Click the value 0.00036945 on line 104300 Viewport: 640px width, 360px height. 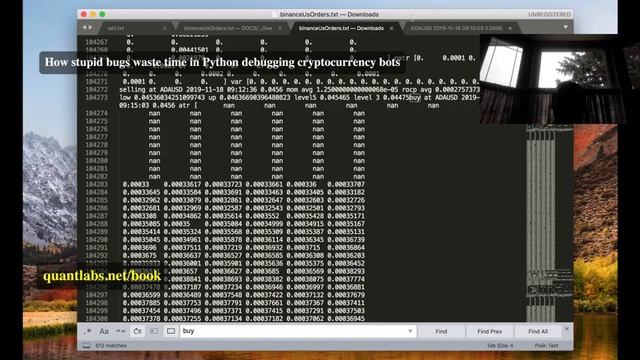pyautogui.click(x=346, y=318)
